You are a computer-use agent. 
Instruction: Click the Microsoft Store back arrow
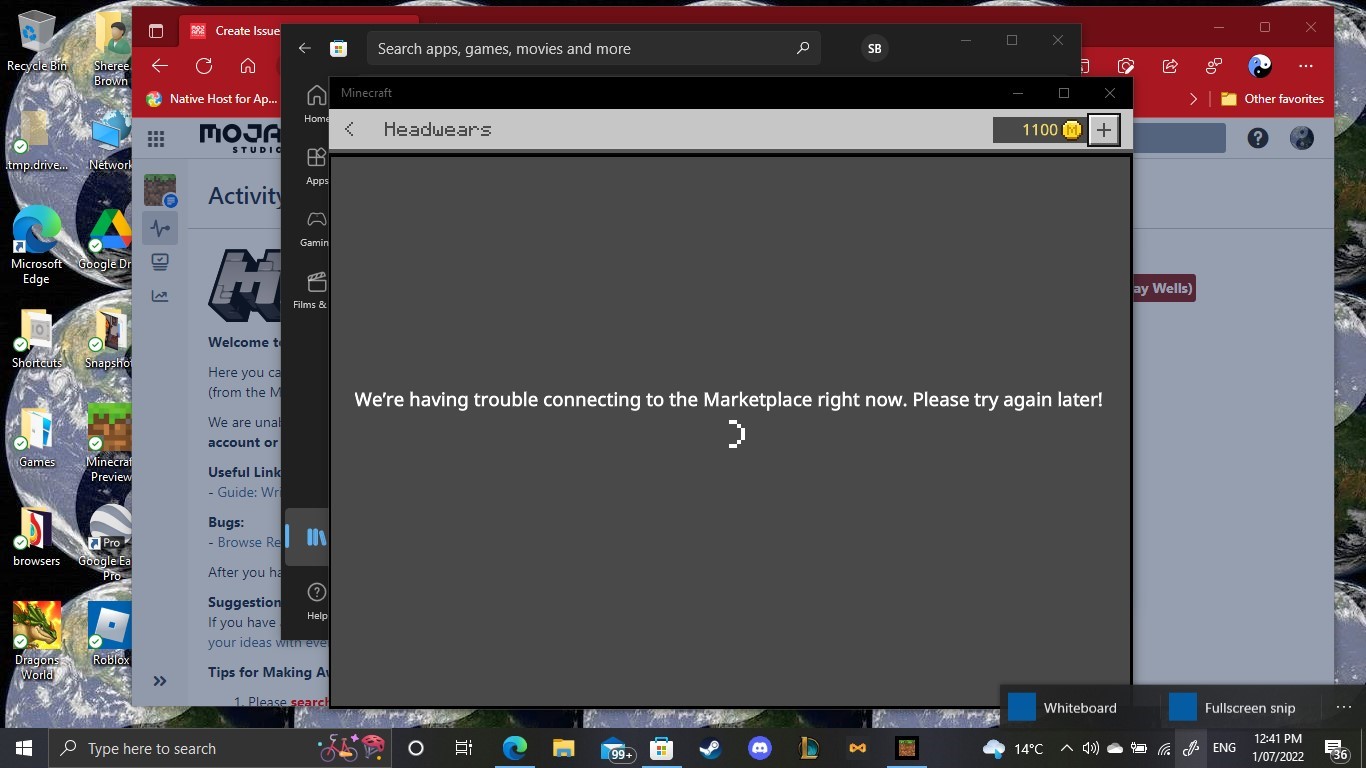305,48
